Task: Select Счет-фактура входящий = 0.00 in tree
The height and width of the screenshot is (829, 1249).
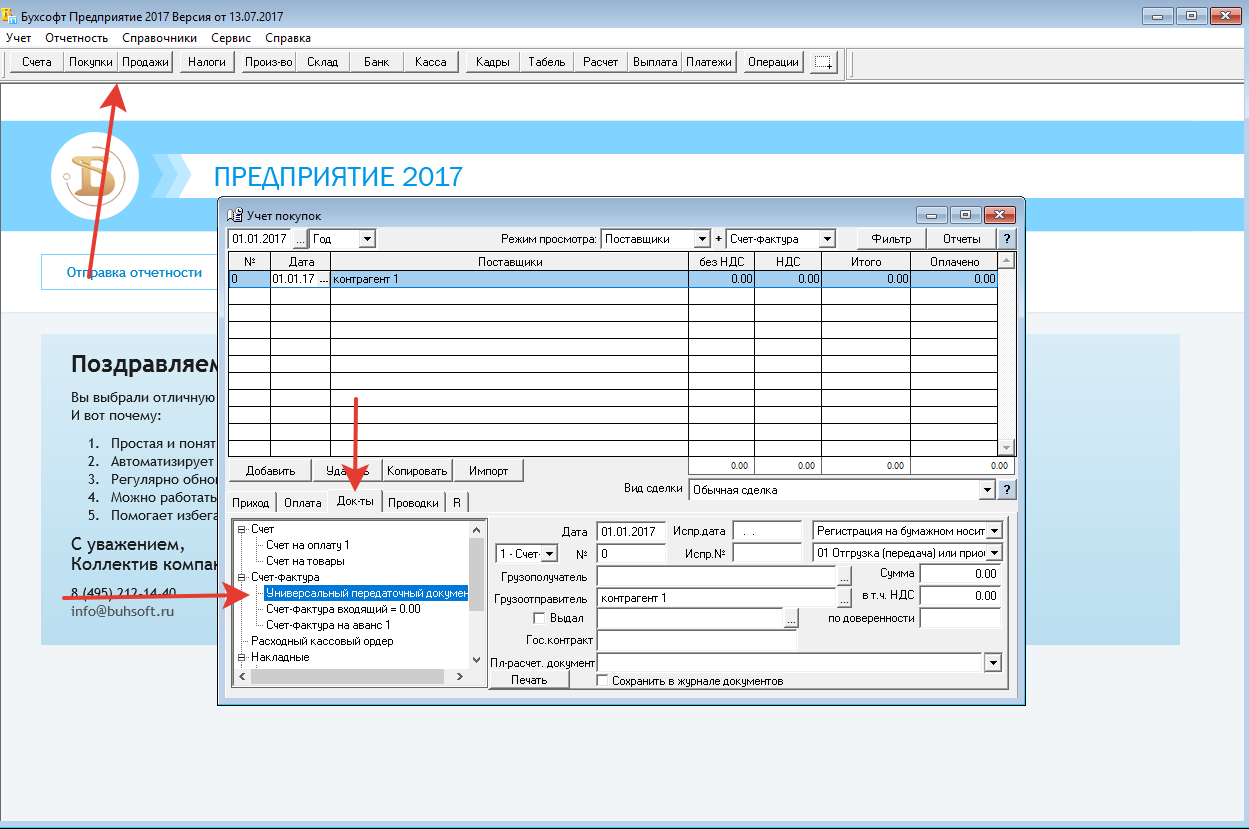Action: 343,609
